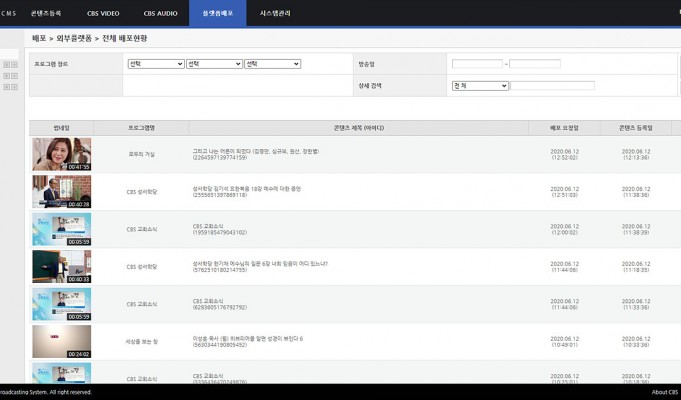Click the right icon in the second sidebar icon pair
Image resolution: width=681 pixels, height=400 pixels.
pyautogui.click(x=14, y=76)
